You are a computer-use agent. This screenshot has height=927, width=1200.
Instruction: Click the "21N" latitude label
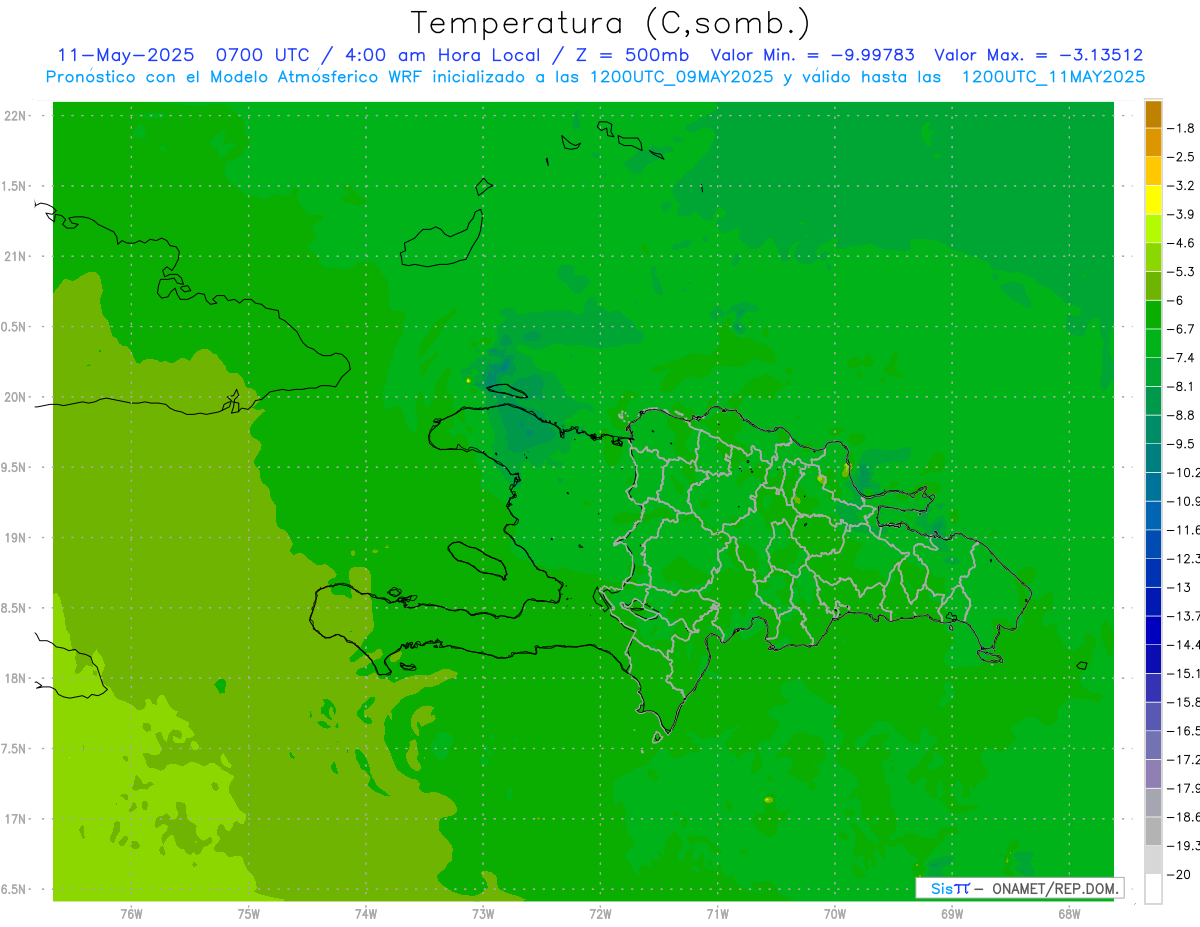pos(14,256)
